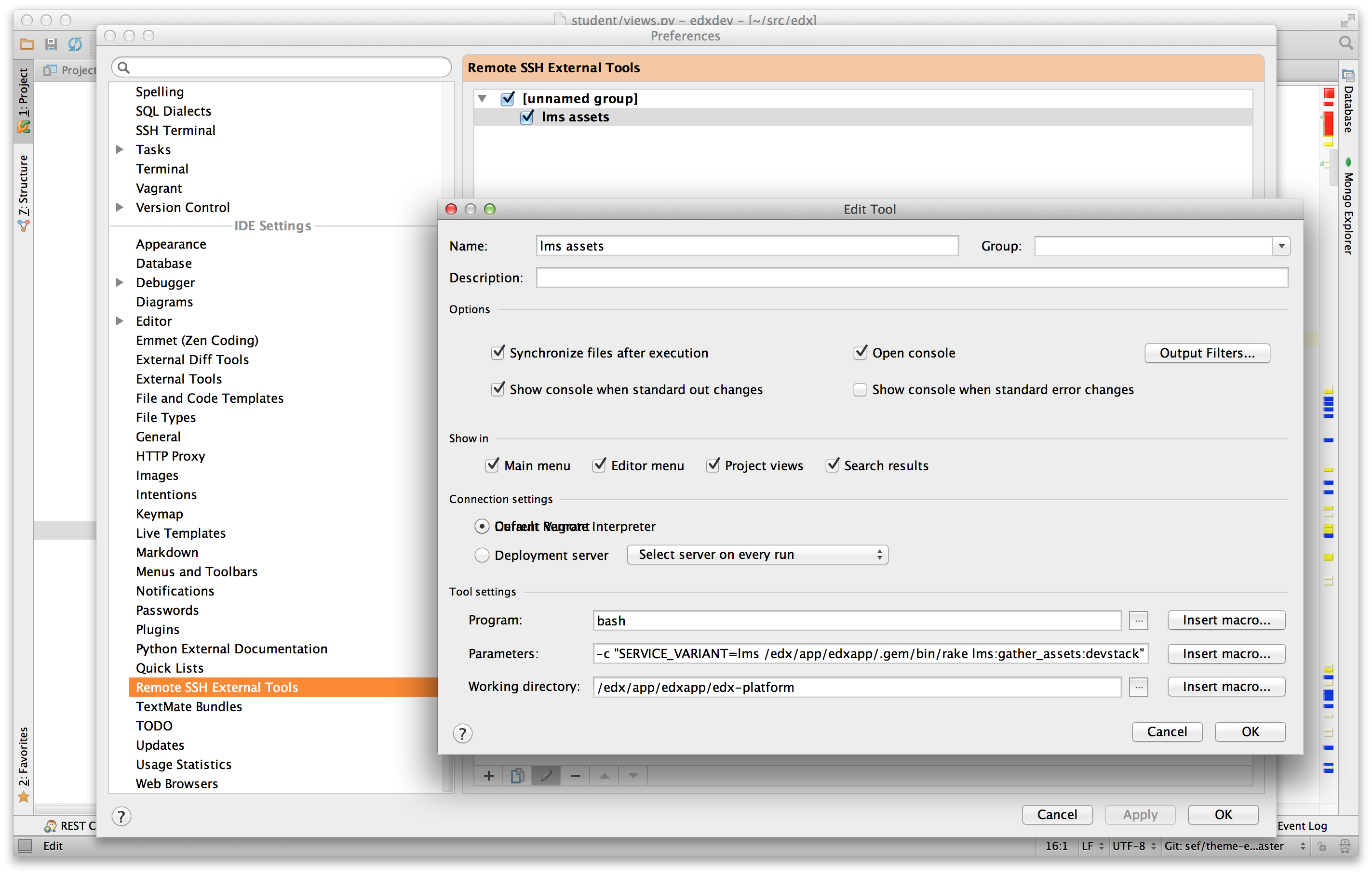Click the remove minus icon in bottom toolbar
The image size is (1372, 875).
click(x=576, y=775)
